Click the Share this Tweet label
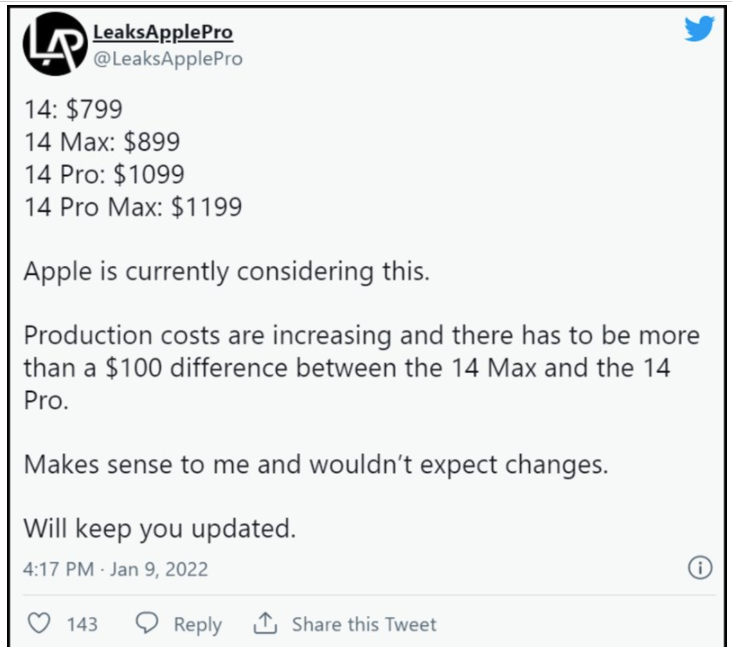Viewport: 732px width, 647px height. [364, 624]
